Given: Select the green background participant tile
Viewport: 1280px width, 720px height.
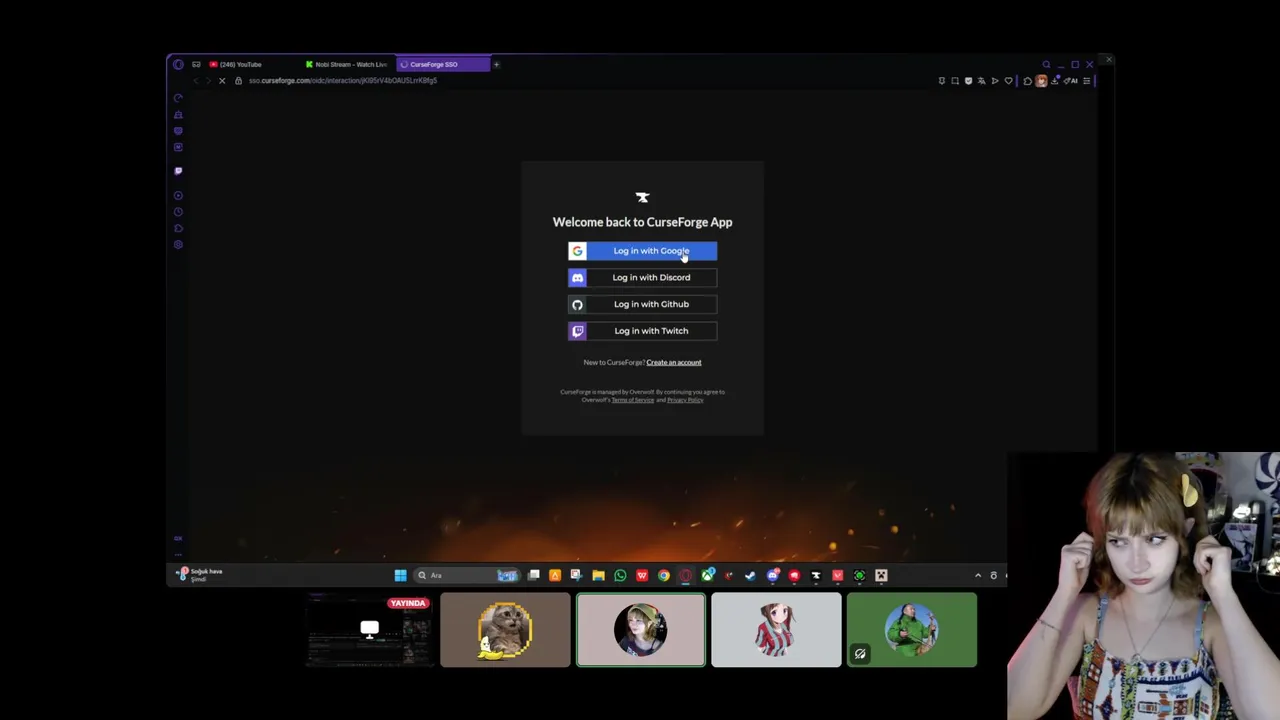Looking at the screenshot, I should tap(912, 630).
